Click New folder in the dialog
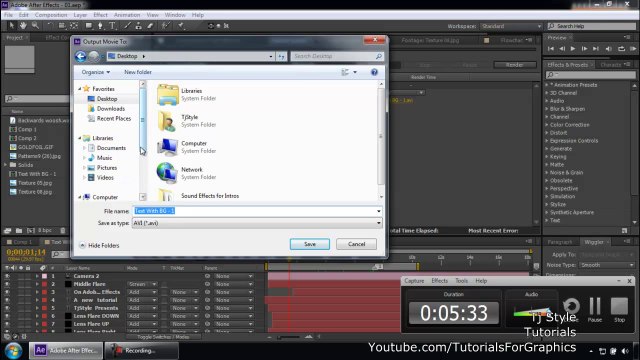640x360 pixels. 138,72
